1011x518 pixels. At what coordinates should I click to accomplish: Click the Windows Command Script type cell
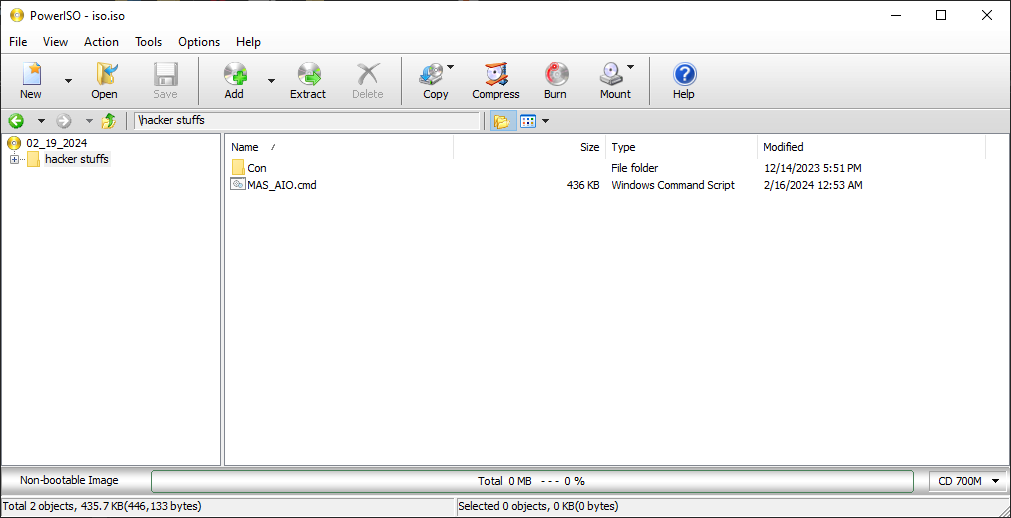(673, 185)
